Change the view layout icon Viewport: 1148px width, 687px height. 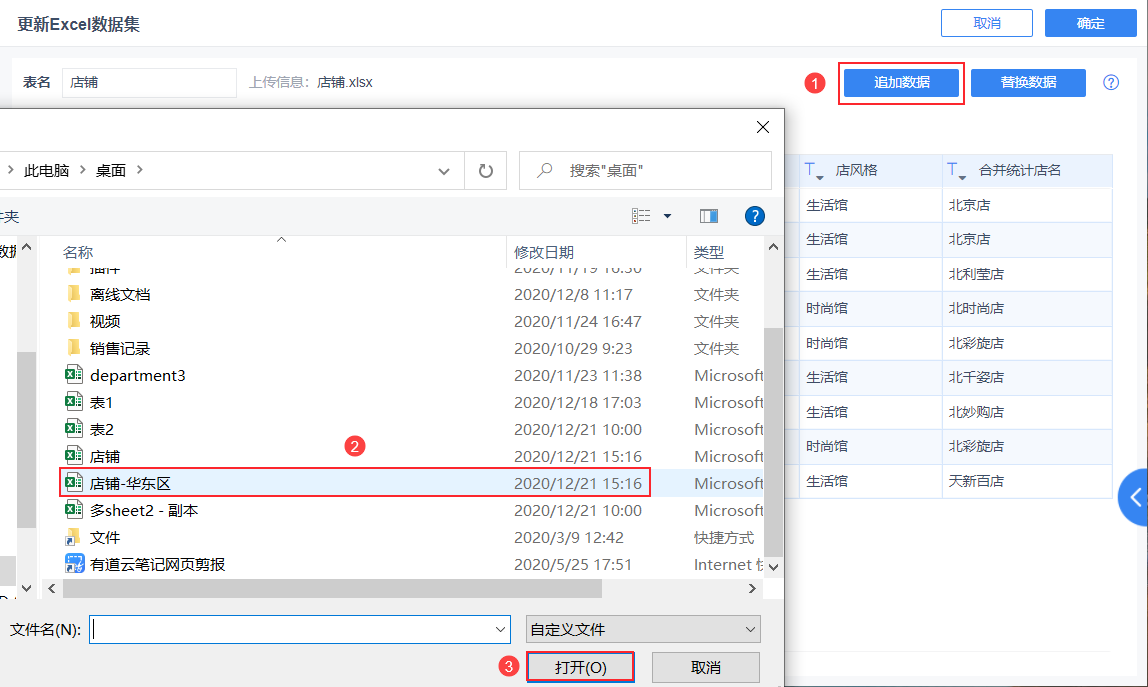click(x=641, y=216)
